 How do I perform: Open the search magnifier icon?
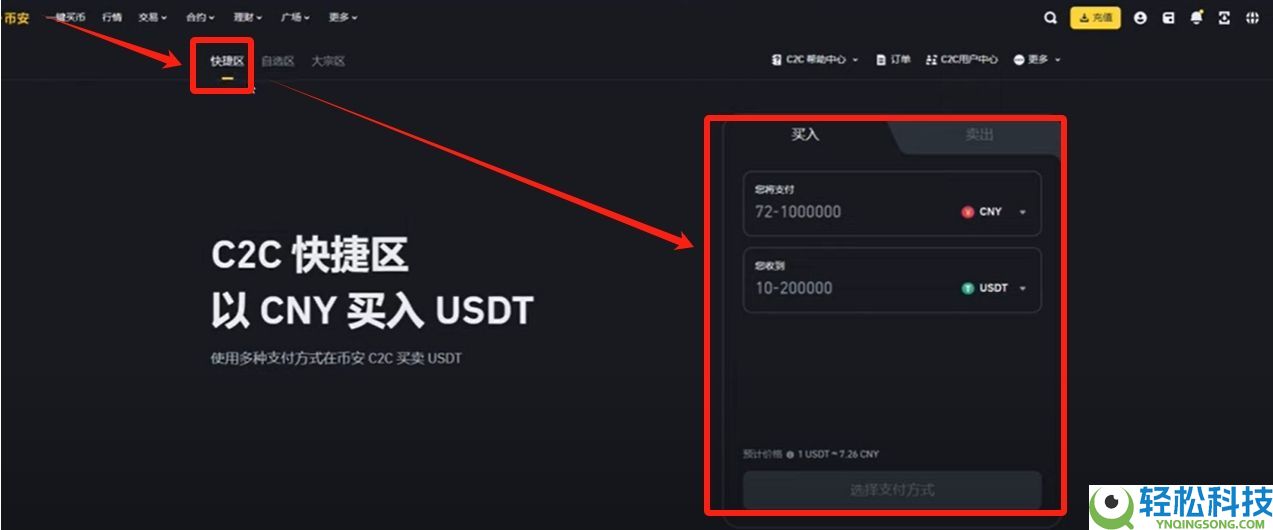pos(1049,18)
